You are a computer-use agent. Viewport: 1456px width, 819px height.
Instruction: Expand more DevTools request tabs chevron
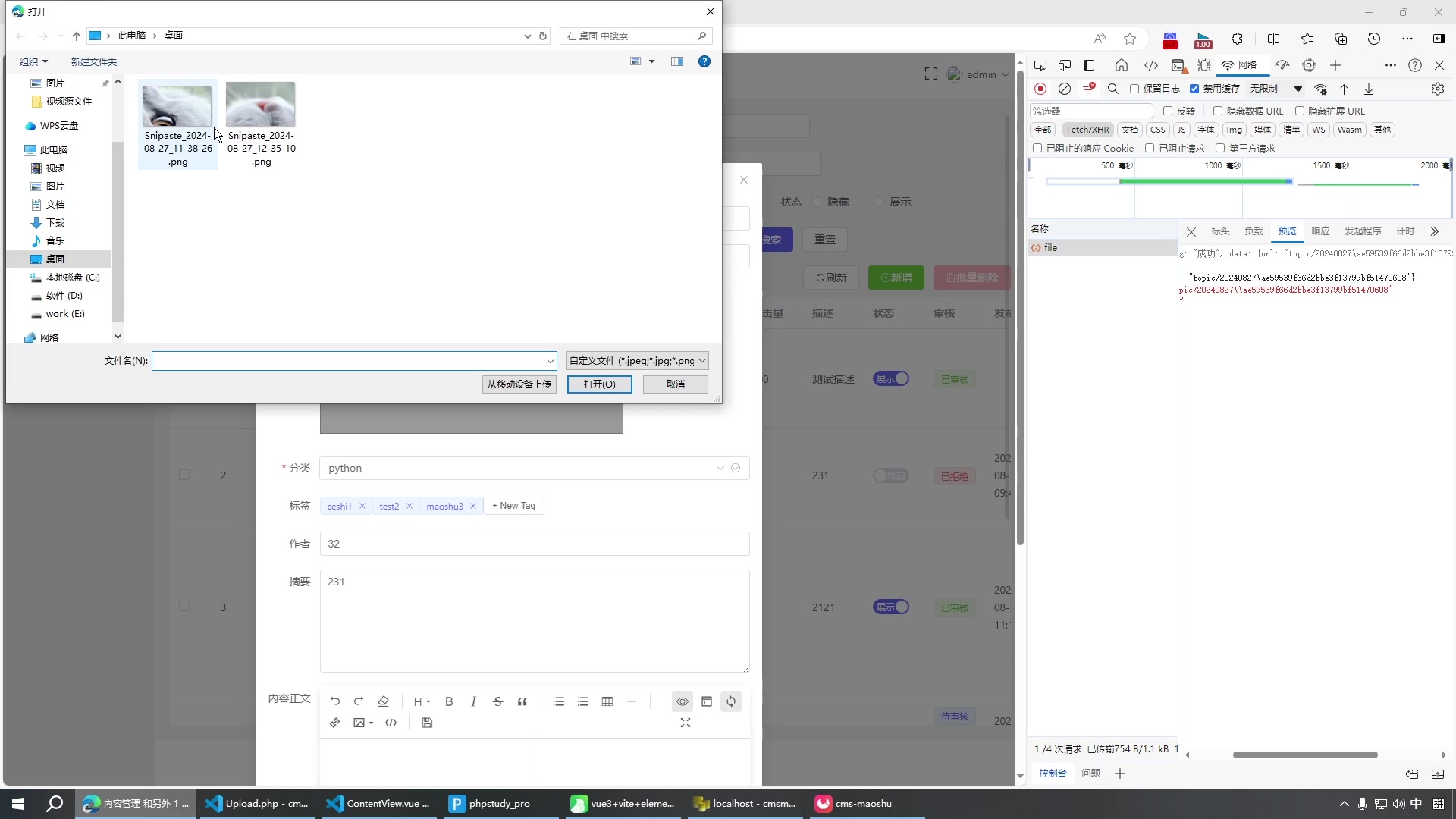pyautogui.click(x=1434, y=231)
